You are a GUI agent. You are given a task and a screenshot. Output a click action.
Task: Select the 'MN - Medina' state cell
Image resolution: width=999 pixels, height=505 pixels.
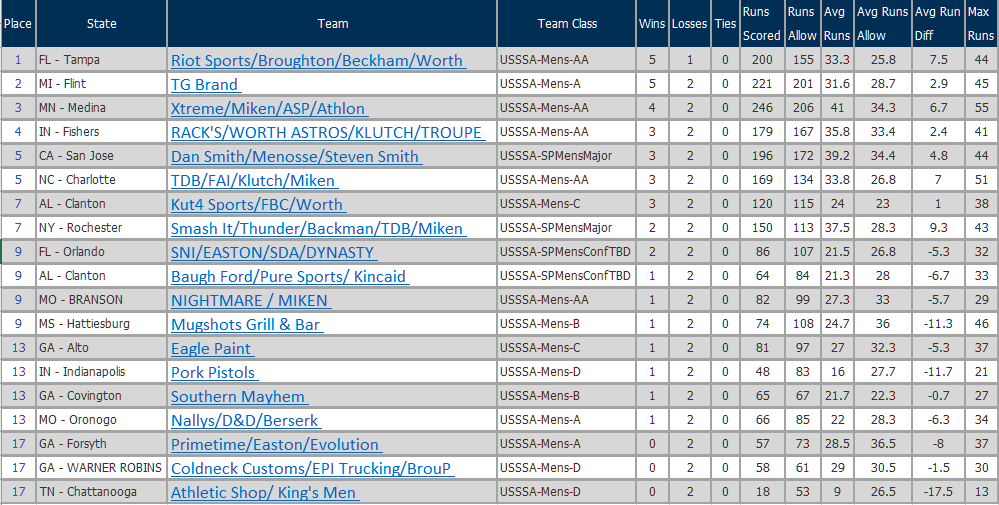(101, 108)
